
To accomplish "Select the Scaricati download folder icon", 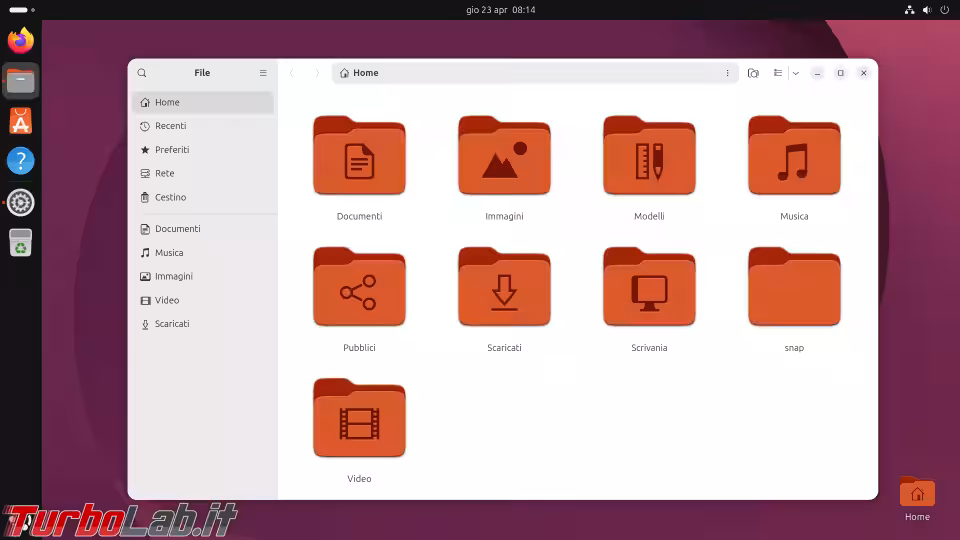I will 504,288.
